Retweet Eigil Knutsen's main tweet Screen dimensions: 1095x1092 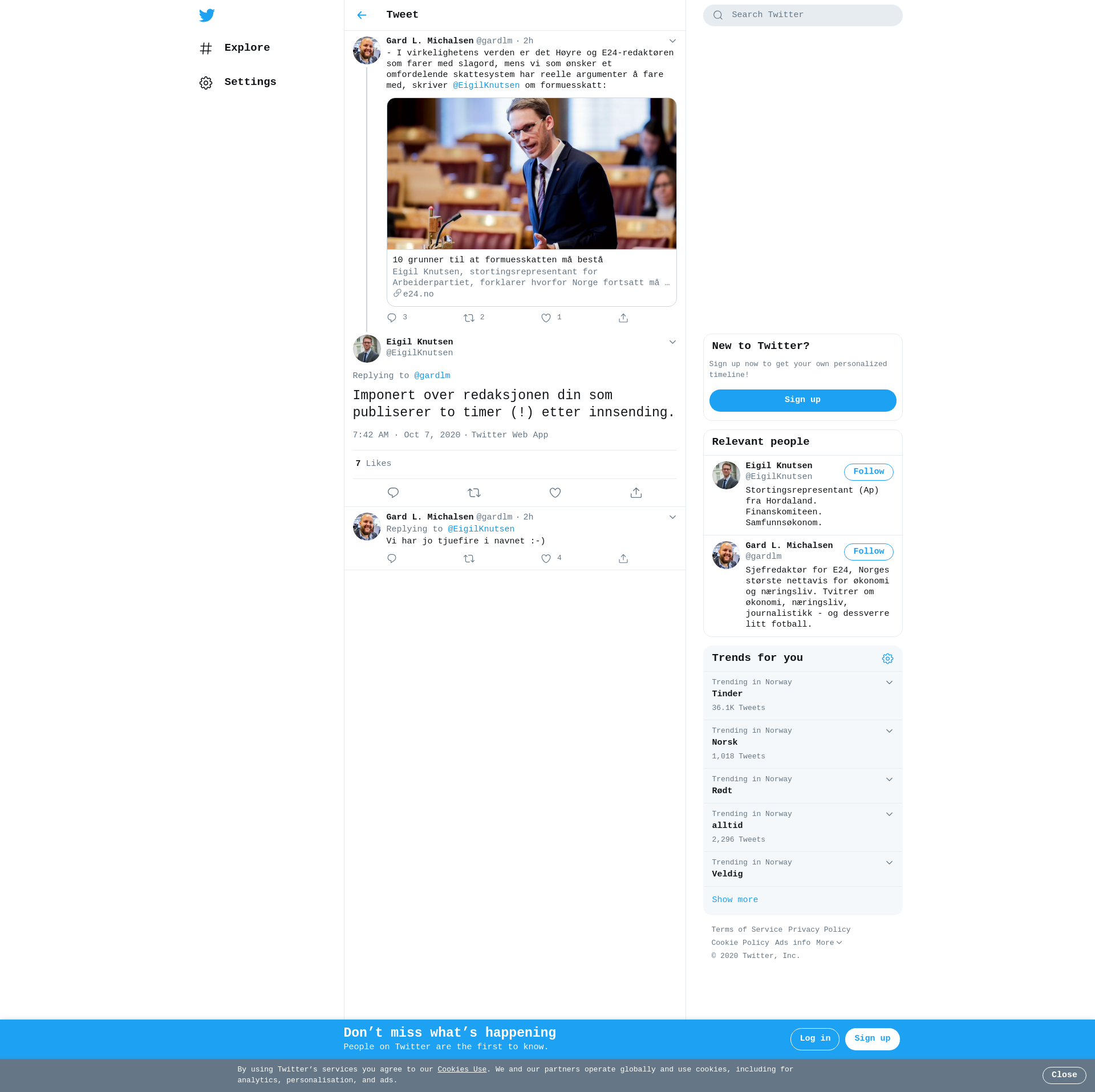tap(474, 493)
